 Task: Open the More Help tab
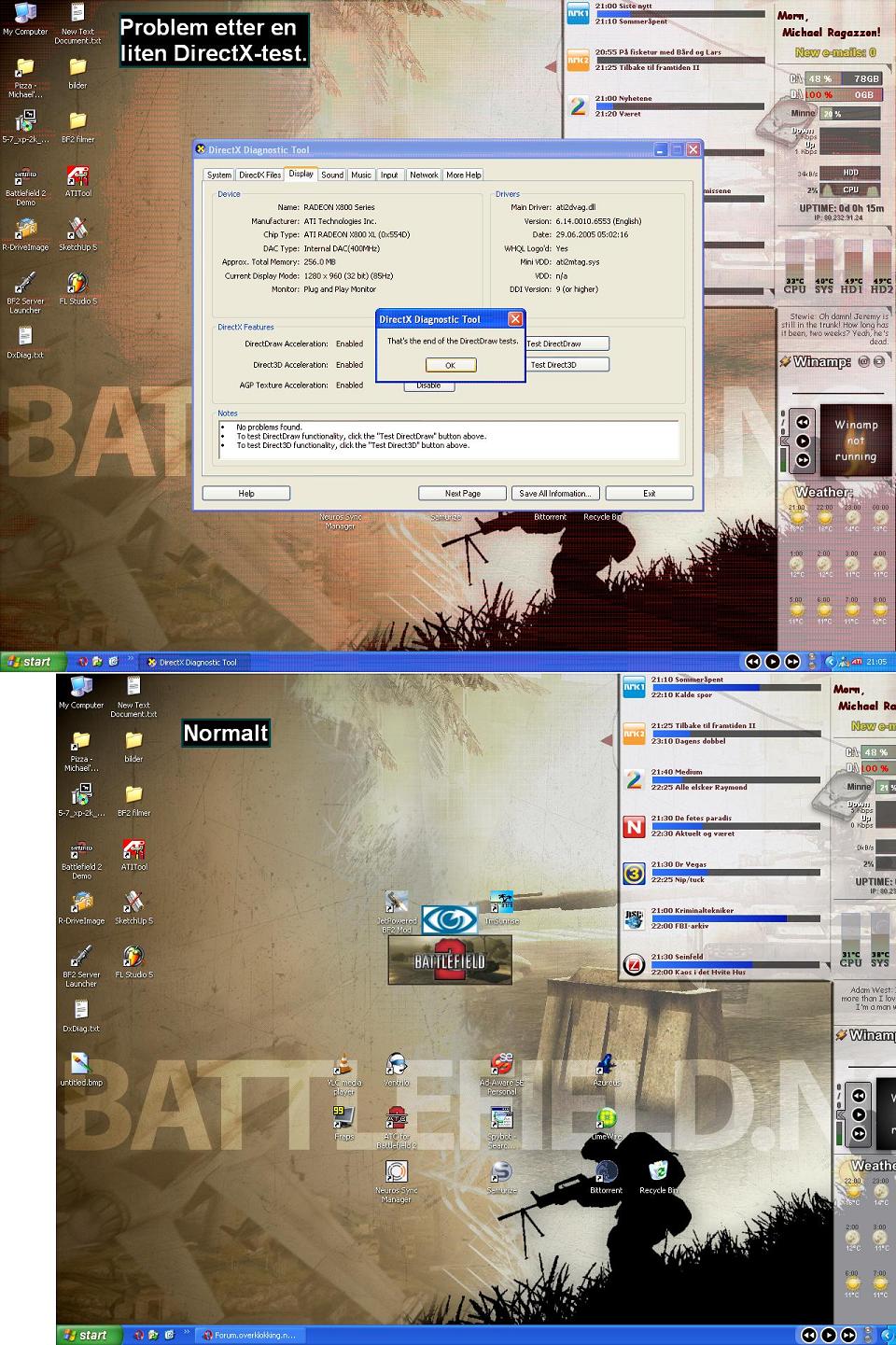464,175
